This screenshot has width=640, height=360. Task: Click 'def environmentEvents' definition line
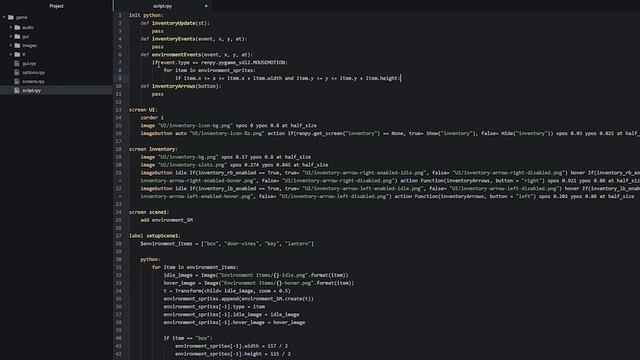[x=196, y=54]
